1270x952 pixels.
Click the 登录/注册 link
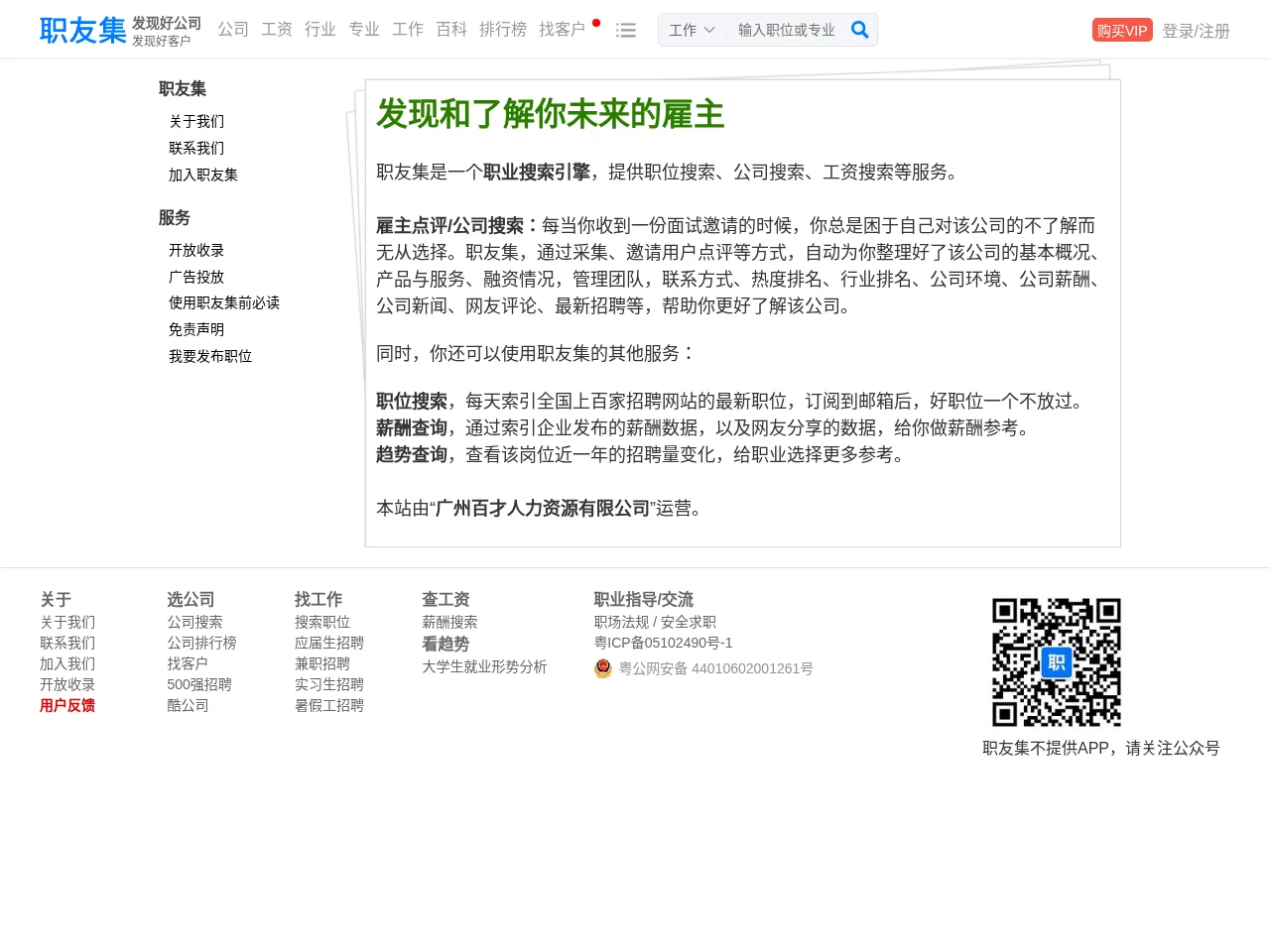click(1196, 31)
